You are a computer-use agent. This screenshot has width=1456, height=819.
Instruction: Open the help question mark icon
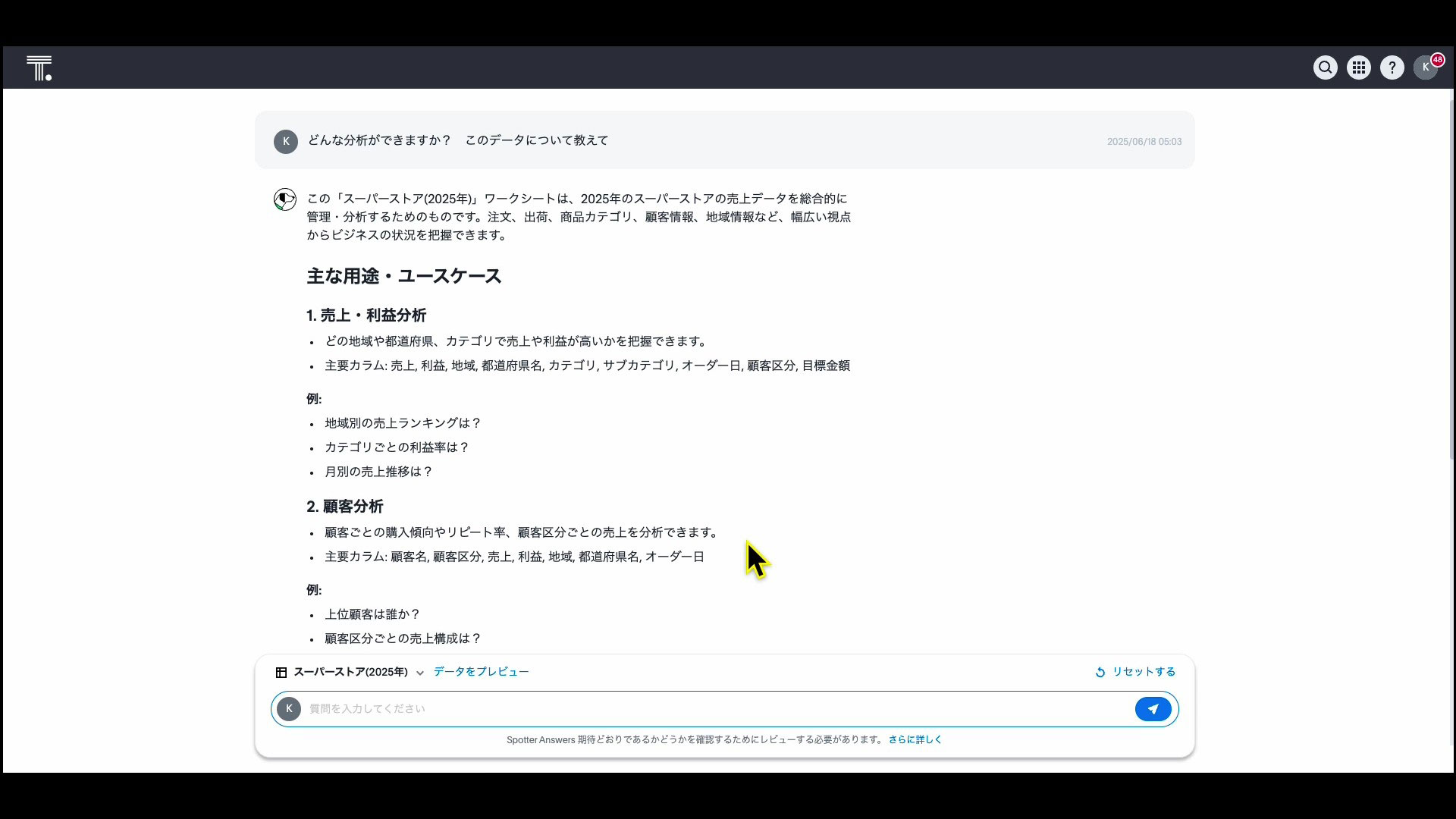[x=1392, y=67]
